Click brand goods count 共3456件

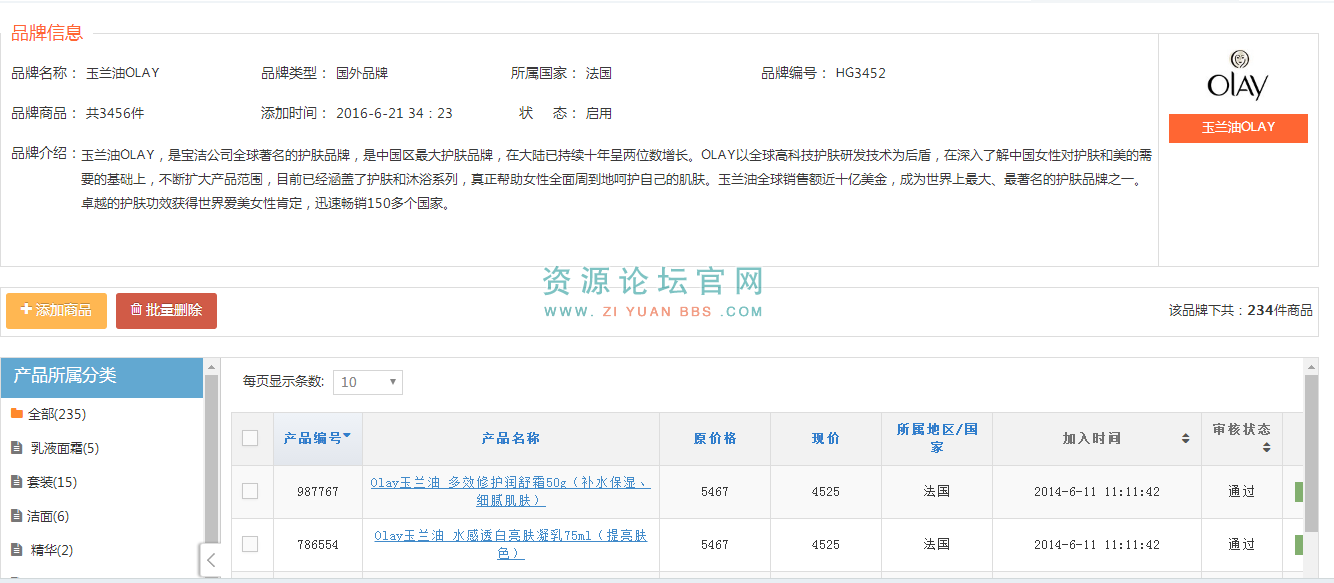[115, 113]
